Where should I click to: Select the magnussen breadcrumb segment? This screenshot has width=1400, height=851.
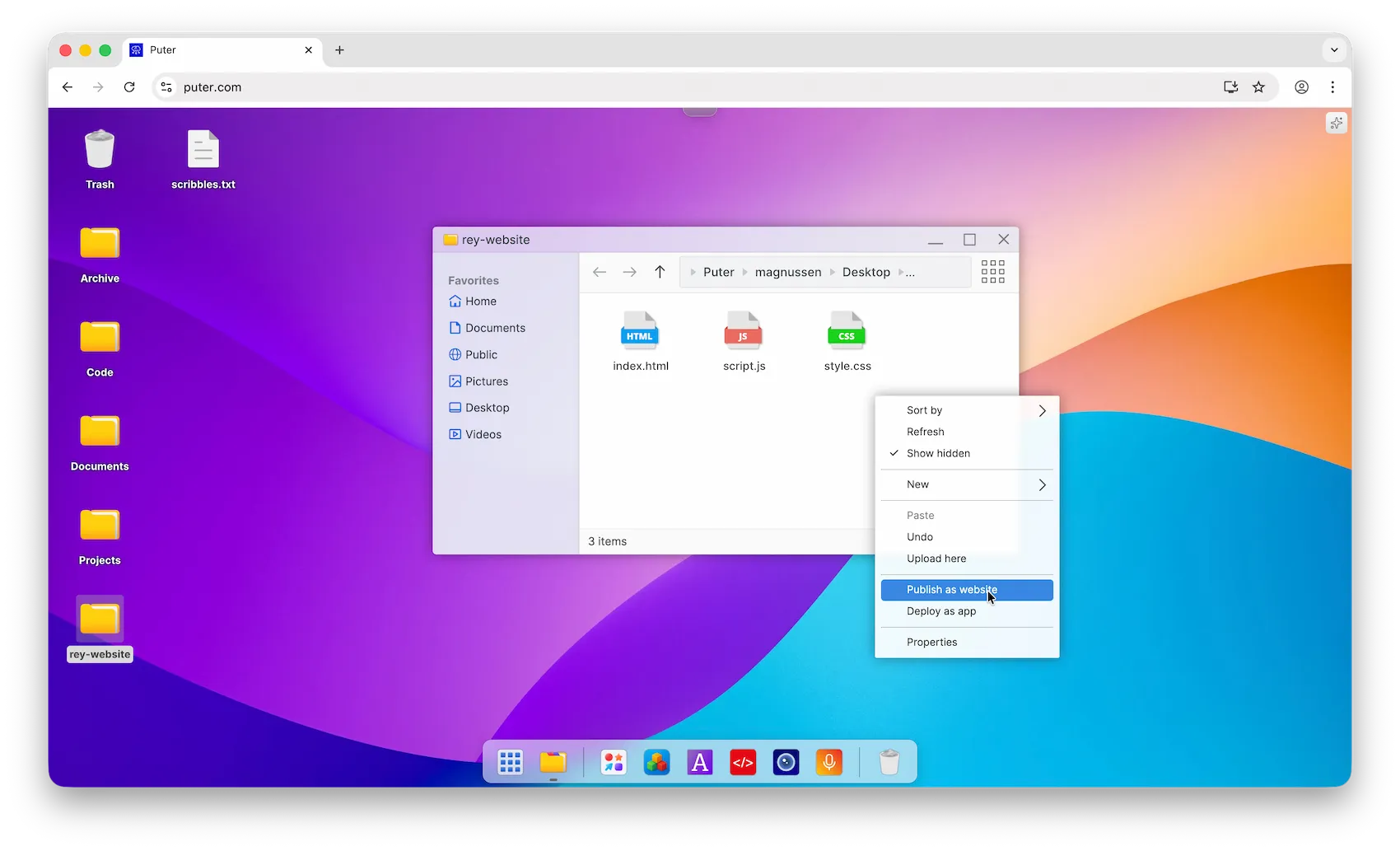pyautogui.click(x=787, y=272)
